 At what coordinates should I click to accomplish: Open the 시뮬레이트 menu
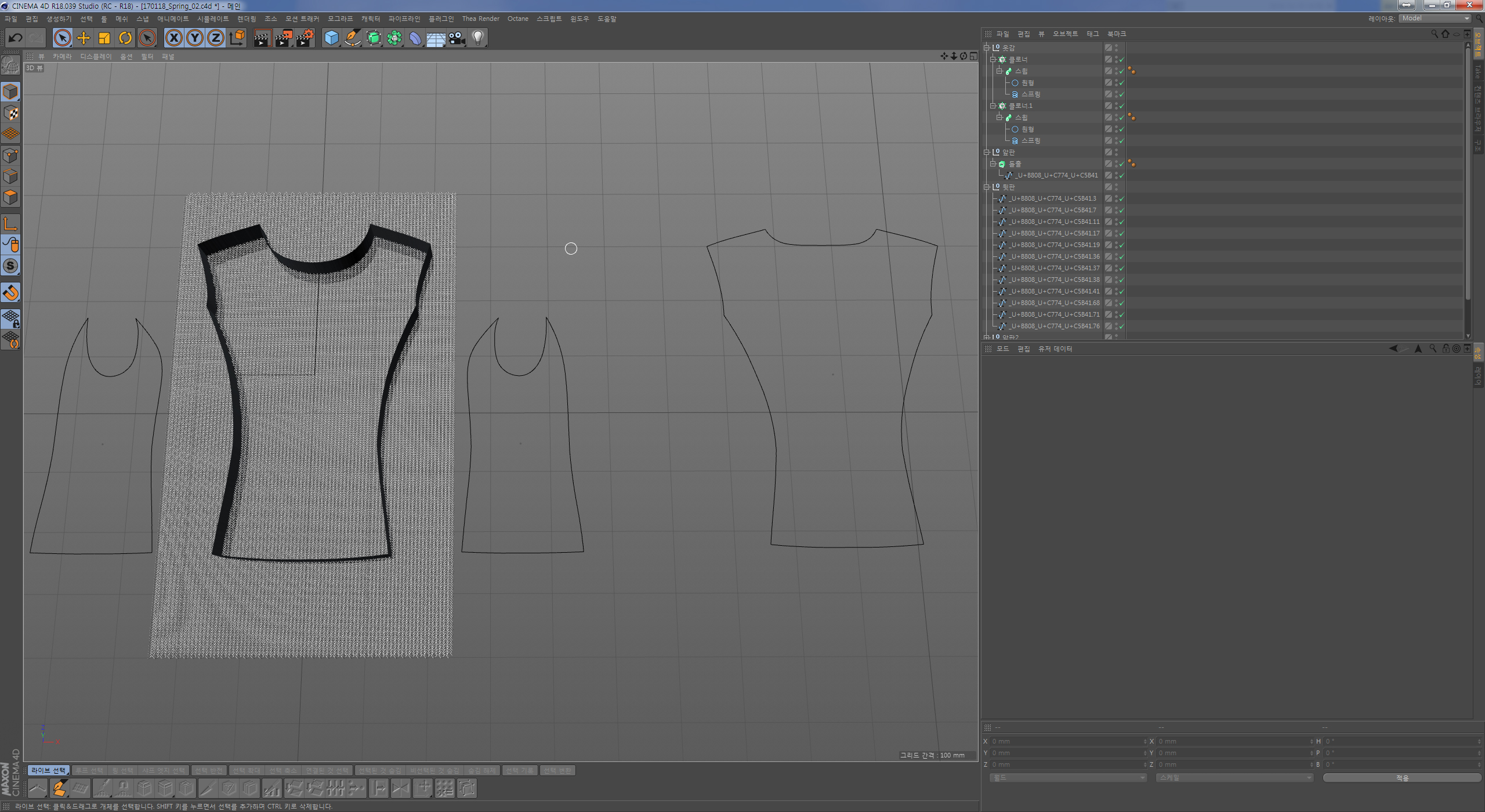[213, 19]
